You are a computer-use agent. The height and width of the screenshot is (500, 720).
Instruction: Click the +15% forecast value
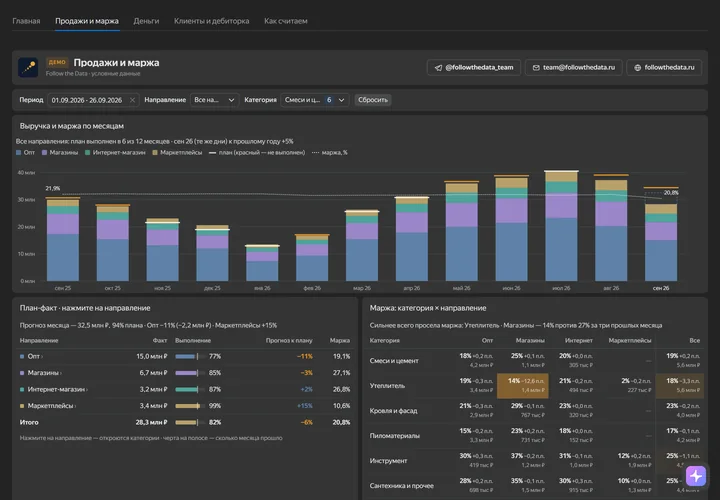[x=305, y=406]
